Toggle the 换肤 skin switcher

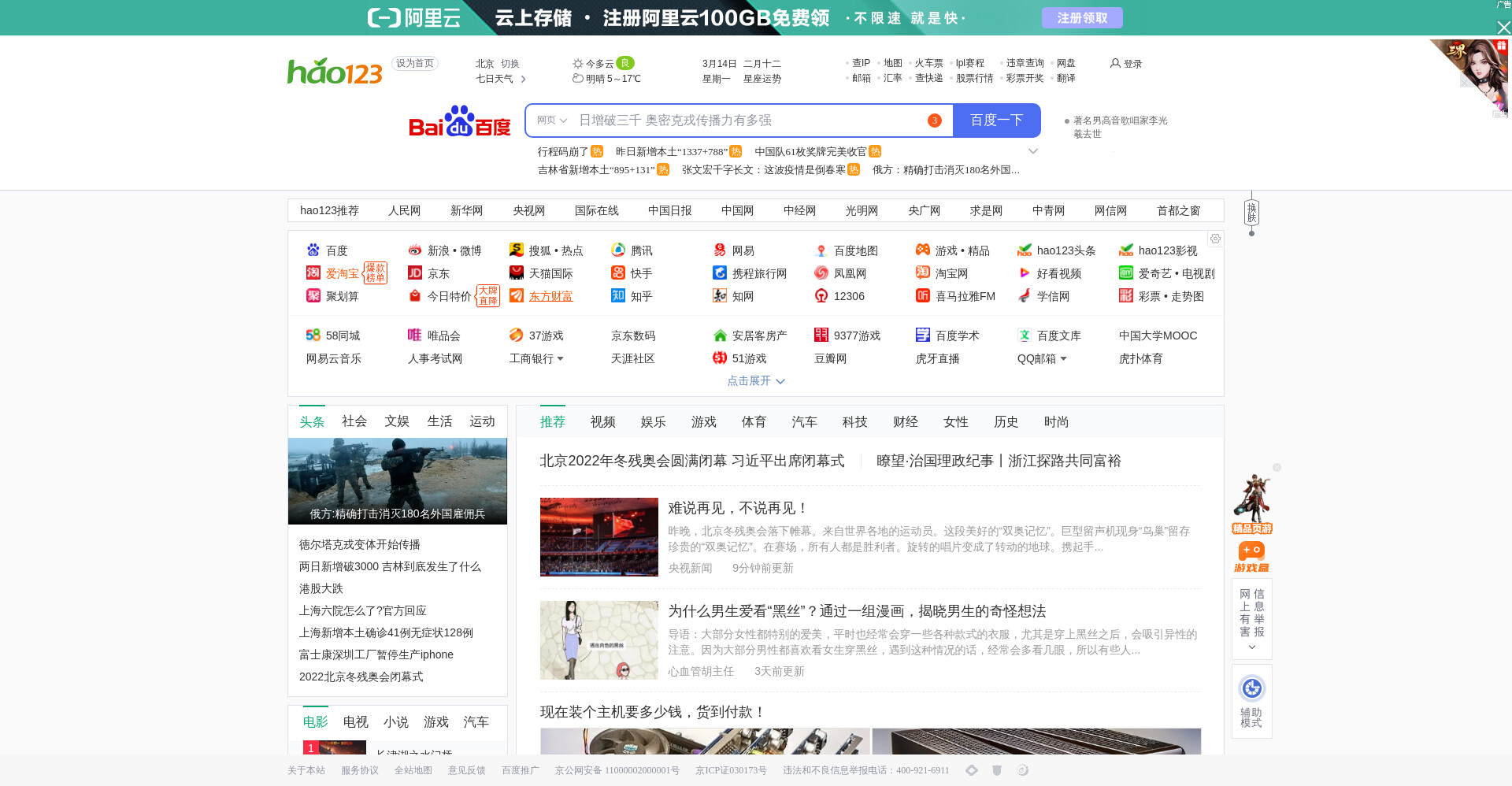click(x=1251, y=213)
